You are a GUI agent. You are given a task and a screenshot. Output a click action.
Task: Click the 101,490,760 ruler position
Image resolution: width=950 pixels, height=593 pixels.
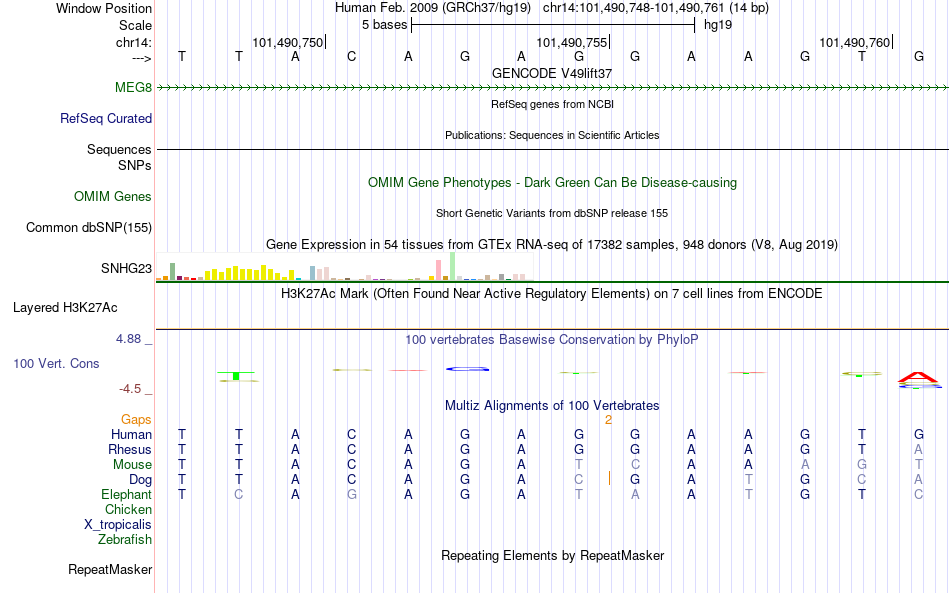(x=855, y=42)
